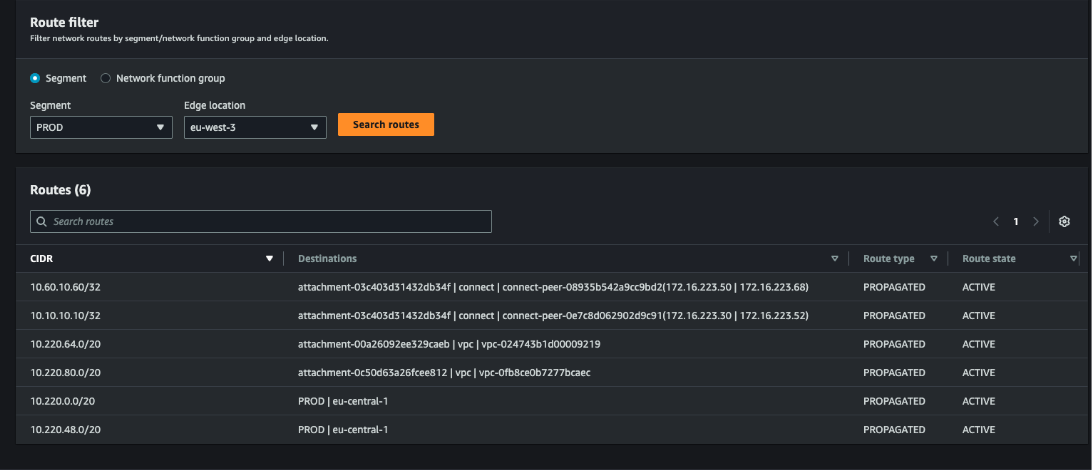The width and height of the screenshot is (1092, 470).
Task: Click ACTIVE in the 10.220.48.0/20 row
Action: [978, 430]
